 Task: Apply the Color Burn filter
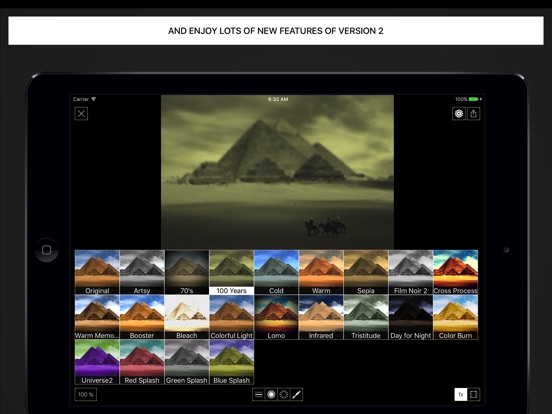point(456,317)
